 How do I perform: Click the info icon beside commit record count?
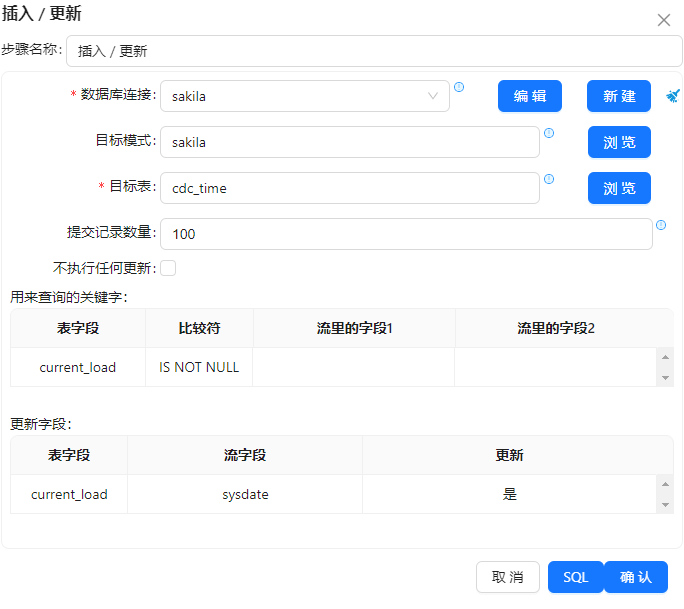[x=661, y=225]
